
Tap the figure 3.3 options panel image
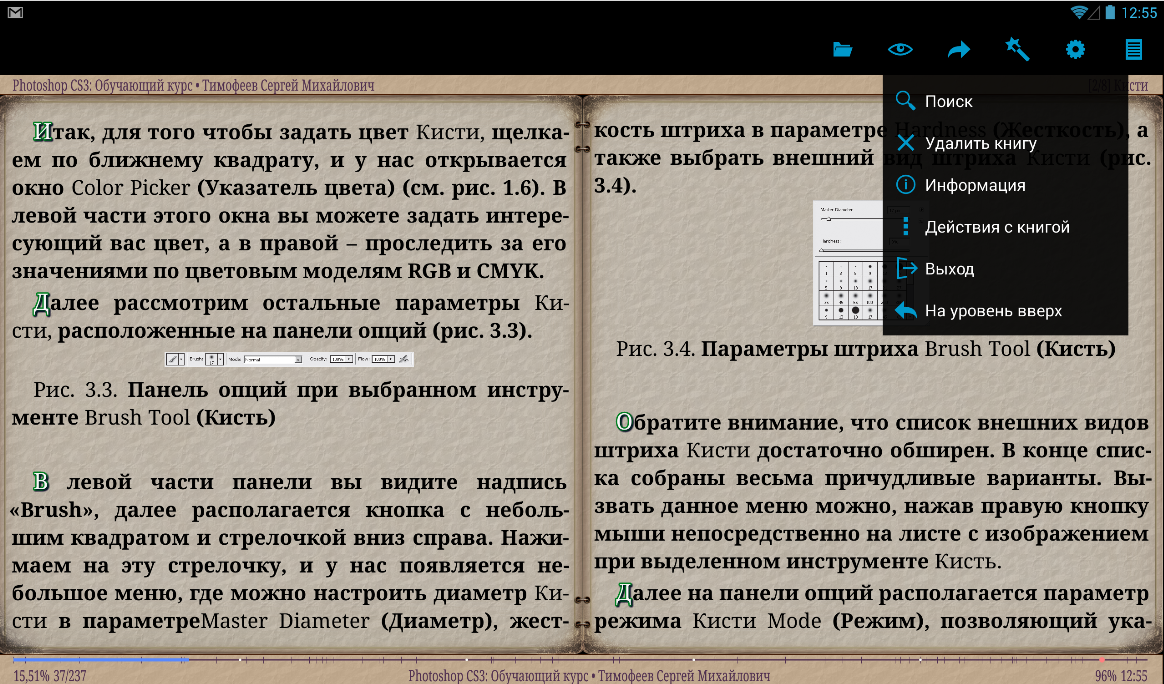pos(289,359)
